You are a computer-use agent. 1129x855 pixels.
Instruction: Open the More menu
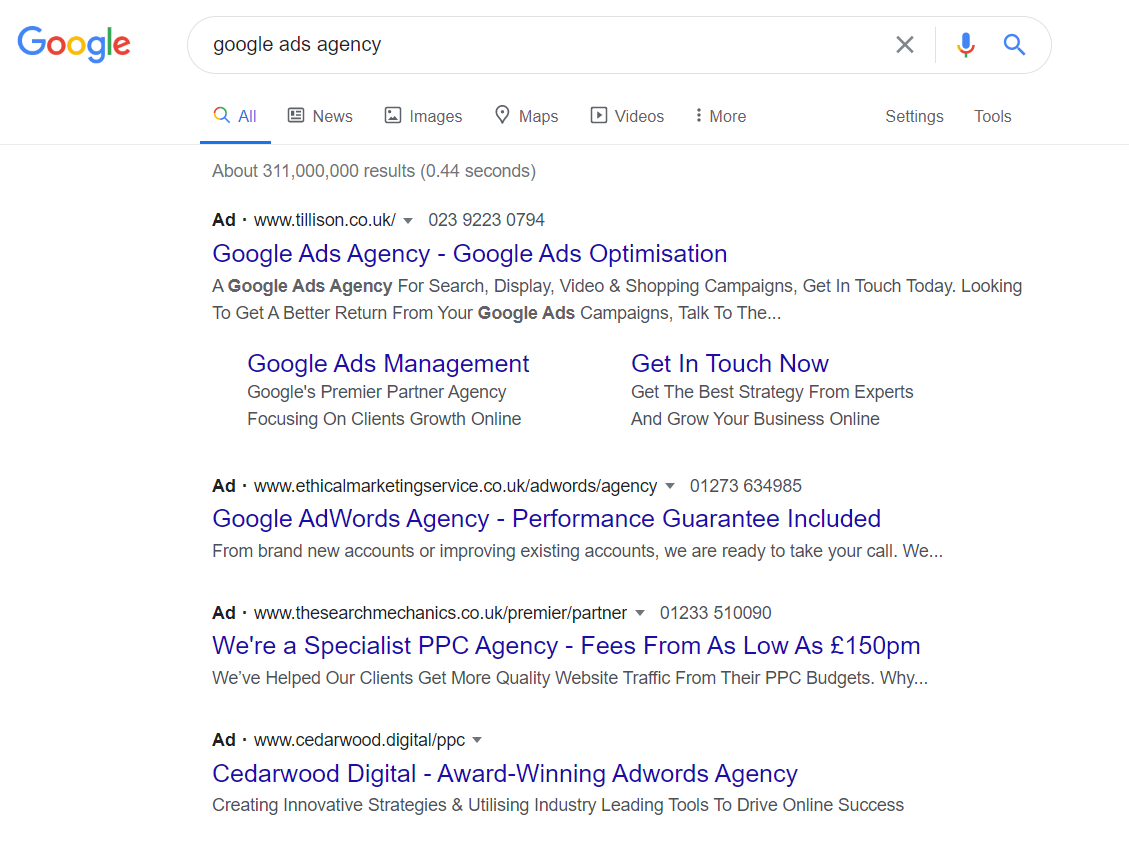pyautogui.click(x=720, y=116)
